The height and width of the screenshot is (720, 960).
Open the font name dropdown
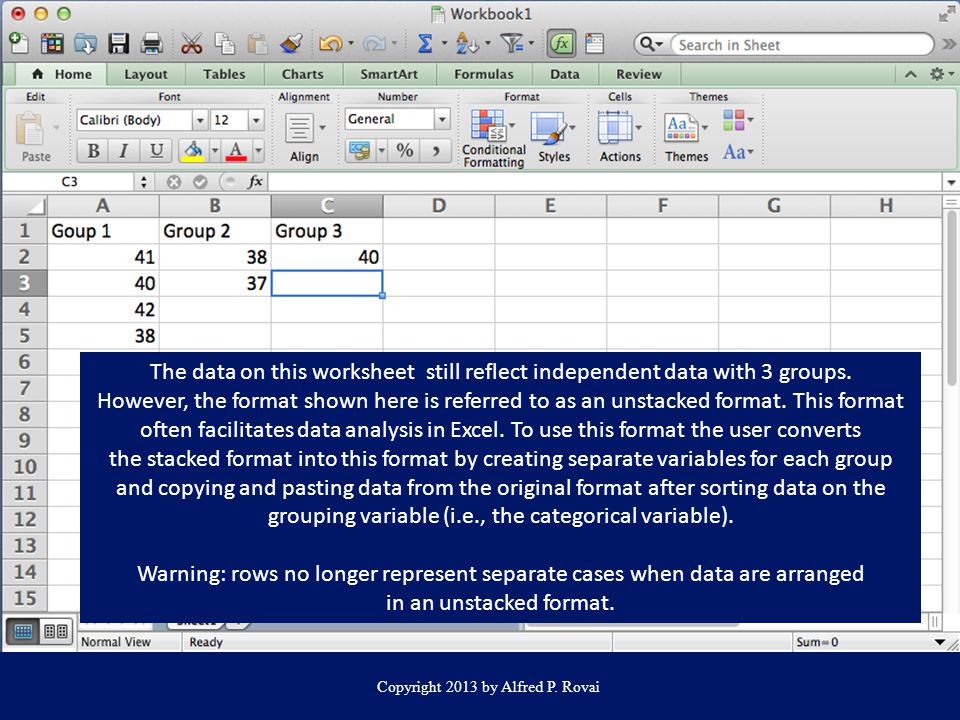tap(200, 120)
